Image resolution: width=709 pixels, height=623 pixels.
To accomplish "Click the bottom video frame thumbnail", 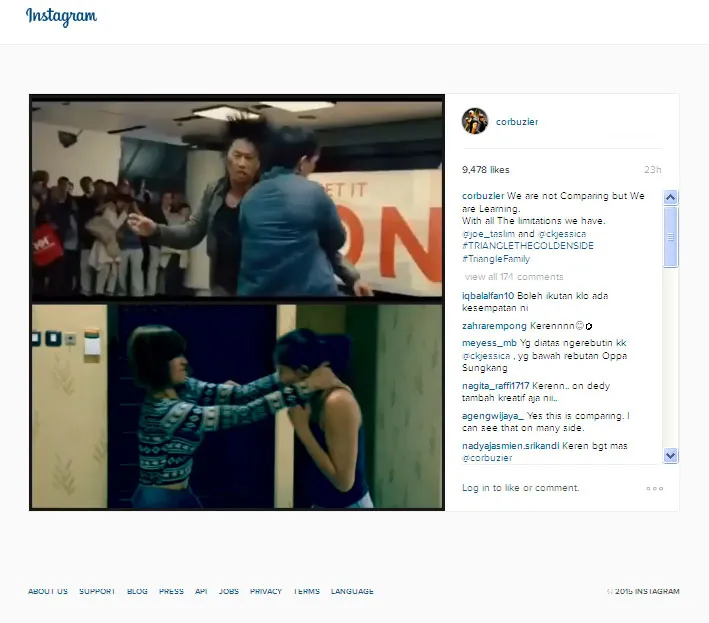I will (x=237, y=406).
